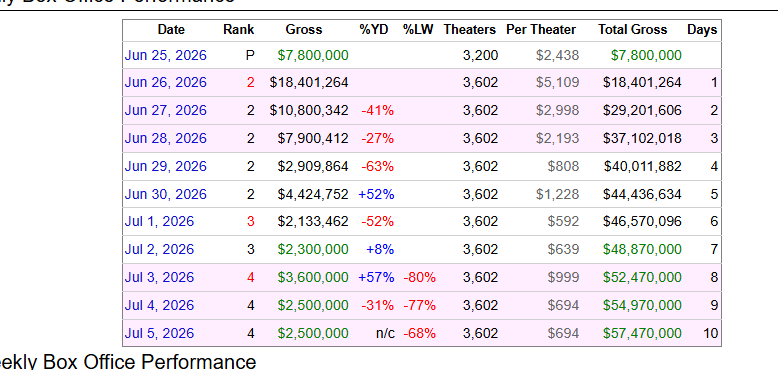
Task: Open the Jun 29, 2026 date link
Action: 165,166
